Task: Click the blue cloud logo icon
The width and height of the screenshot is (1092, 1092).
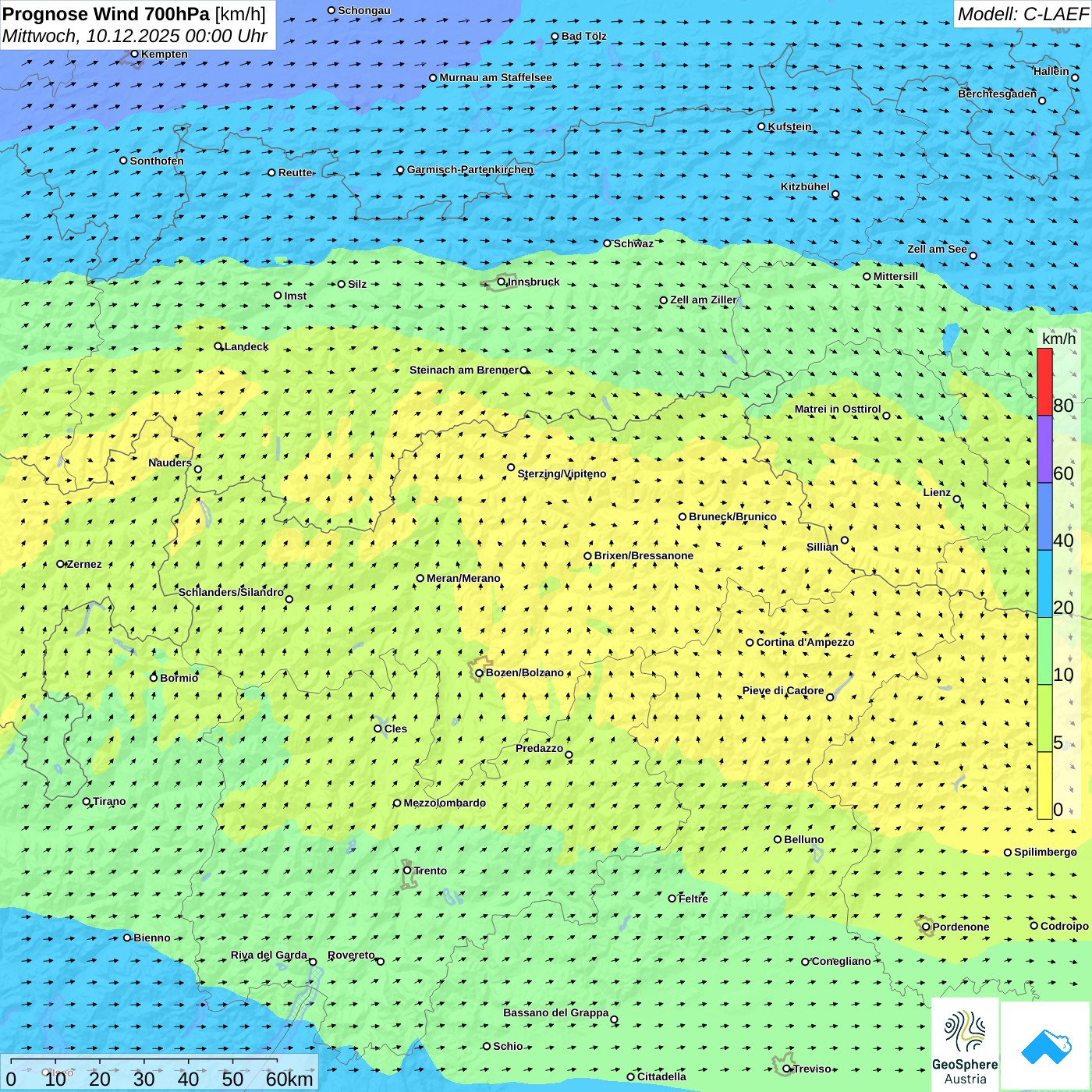Action: coord(1045,1046)
